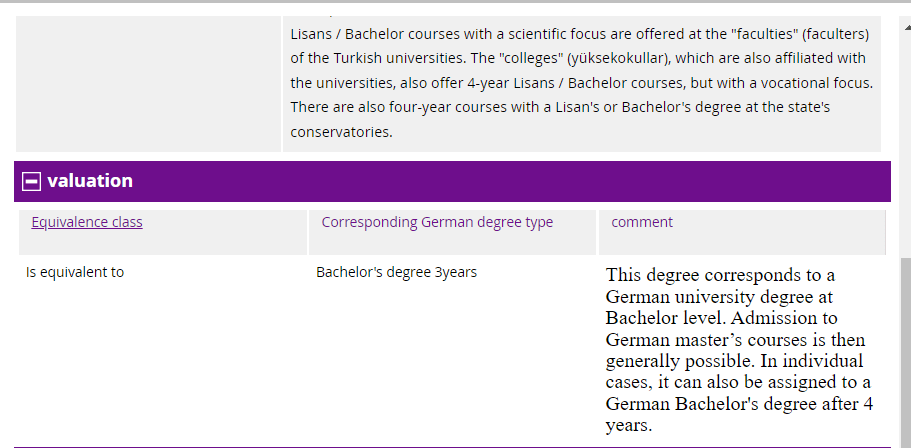This screenshot has width=911, height=448.
Task: Click the 'valuation' section heading text
Action: (x=90, y=181)
